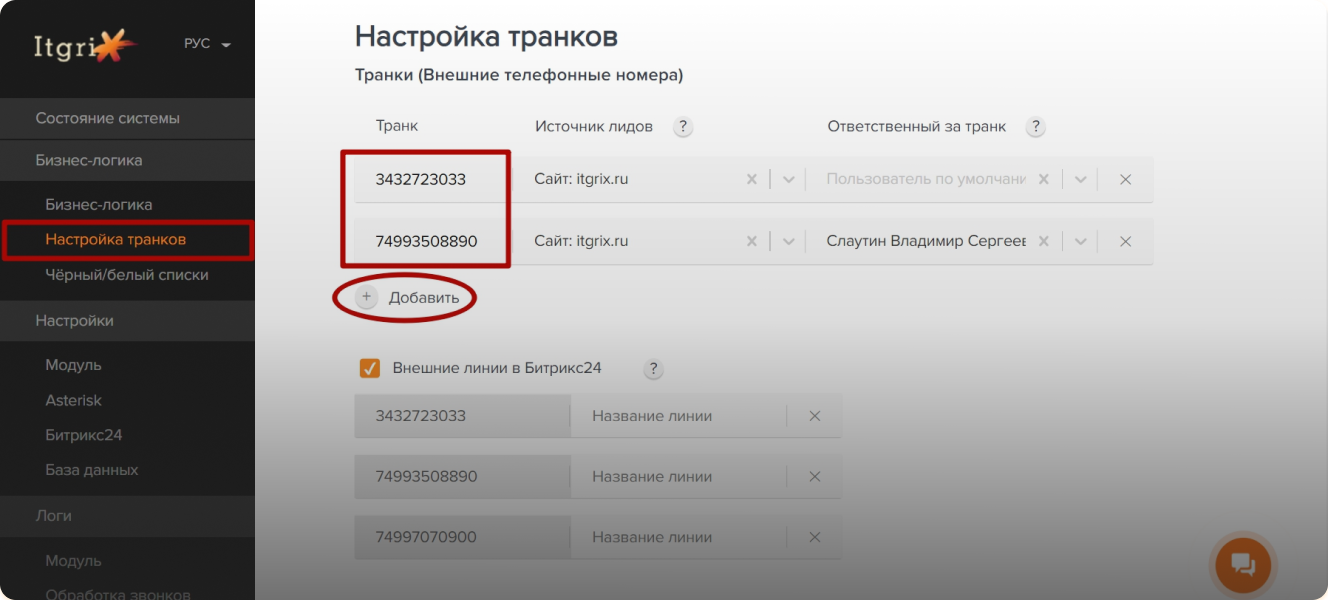Remove trunk row 74993508890 with X icon
Screen dimensions: 1328x600
point(1125,241)
